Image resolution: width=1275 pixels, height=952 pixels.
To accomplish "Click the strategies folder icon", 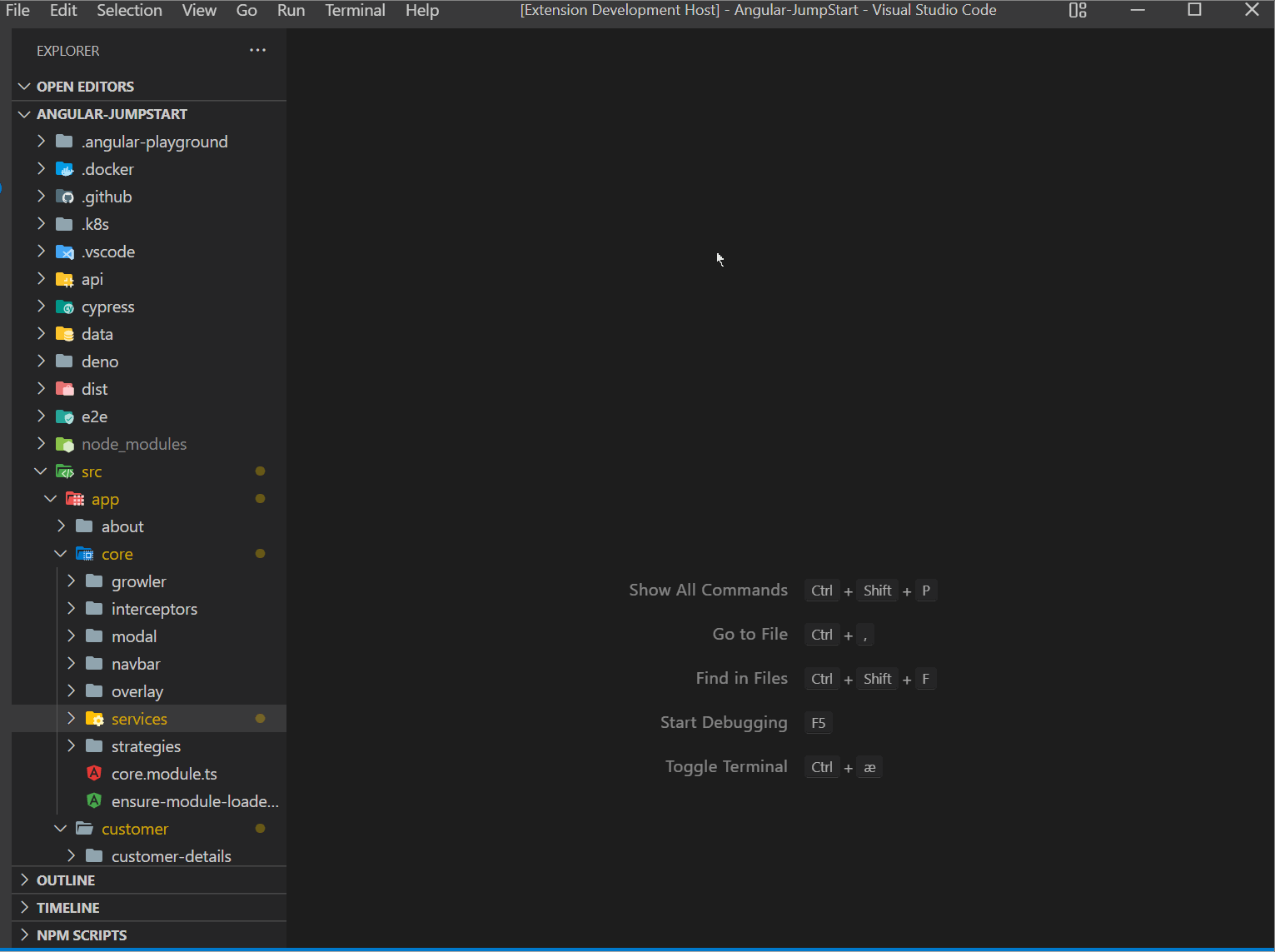I will 94,746.
